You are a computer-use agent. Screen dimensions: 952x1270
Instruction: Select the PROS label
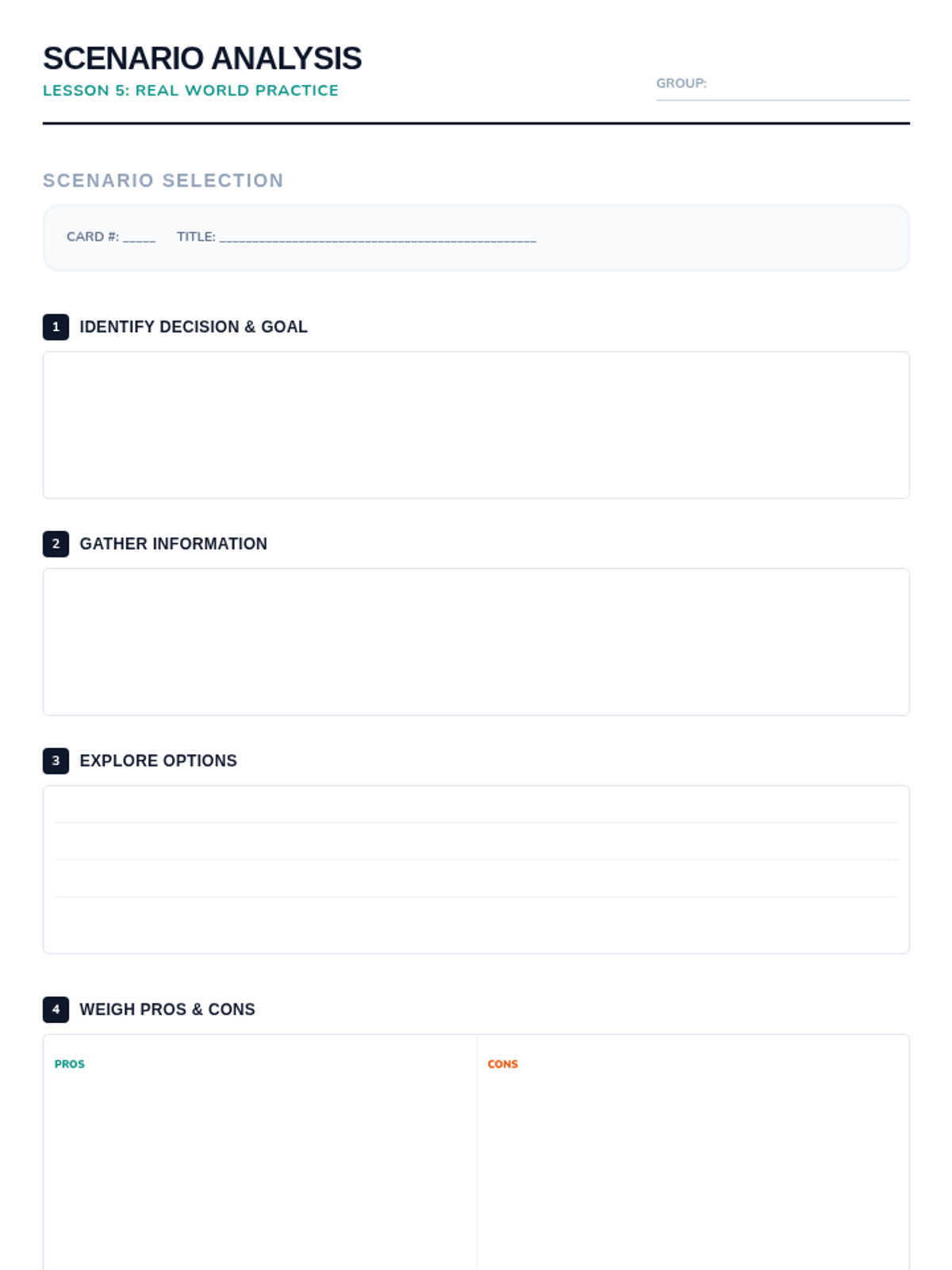point(70,1064)
